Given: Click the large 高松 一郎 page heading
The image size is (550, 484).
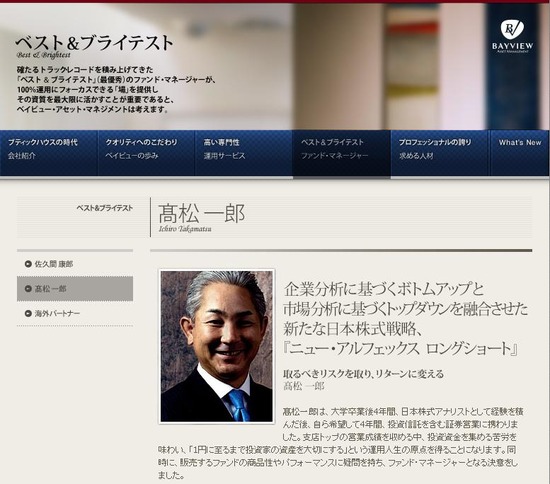Looking at the screenshot, I should click(x=202, y=214).
